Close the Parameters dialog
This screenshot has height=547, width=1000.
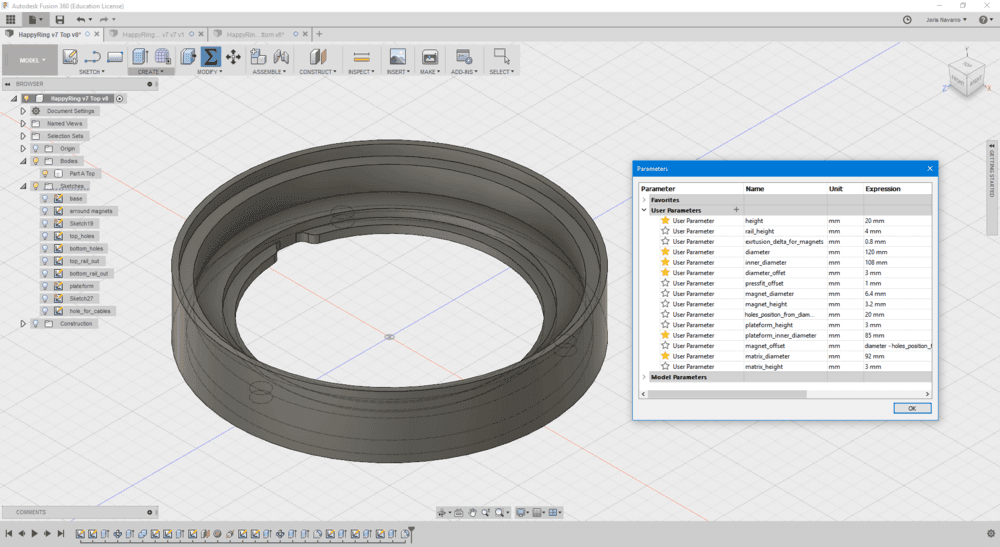pos(930,168)
